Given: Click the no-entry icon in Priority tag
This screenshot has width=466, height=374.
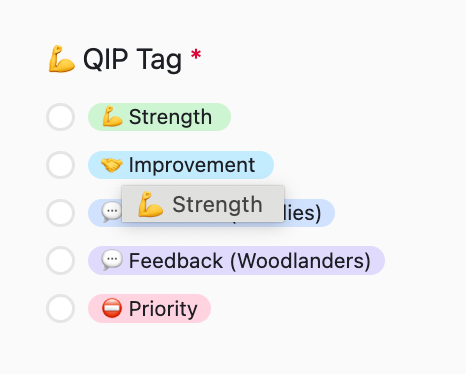Looking at the screenshot, I should pyautogui.click(x=112, y=308).
